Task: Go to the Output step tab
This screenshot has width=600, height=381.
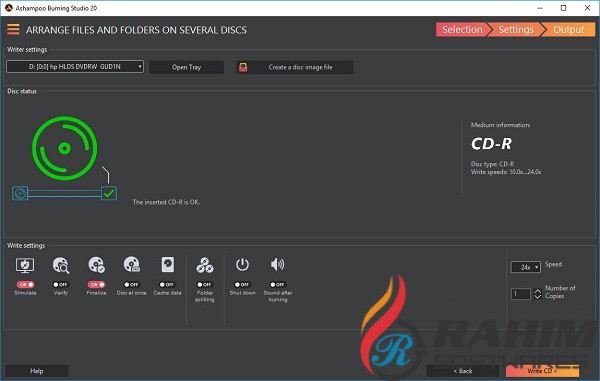Action: pos(569,29)
